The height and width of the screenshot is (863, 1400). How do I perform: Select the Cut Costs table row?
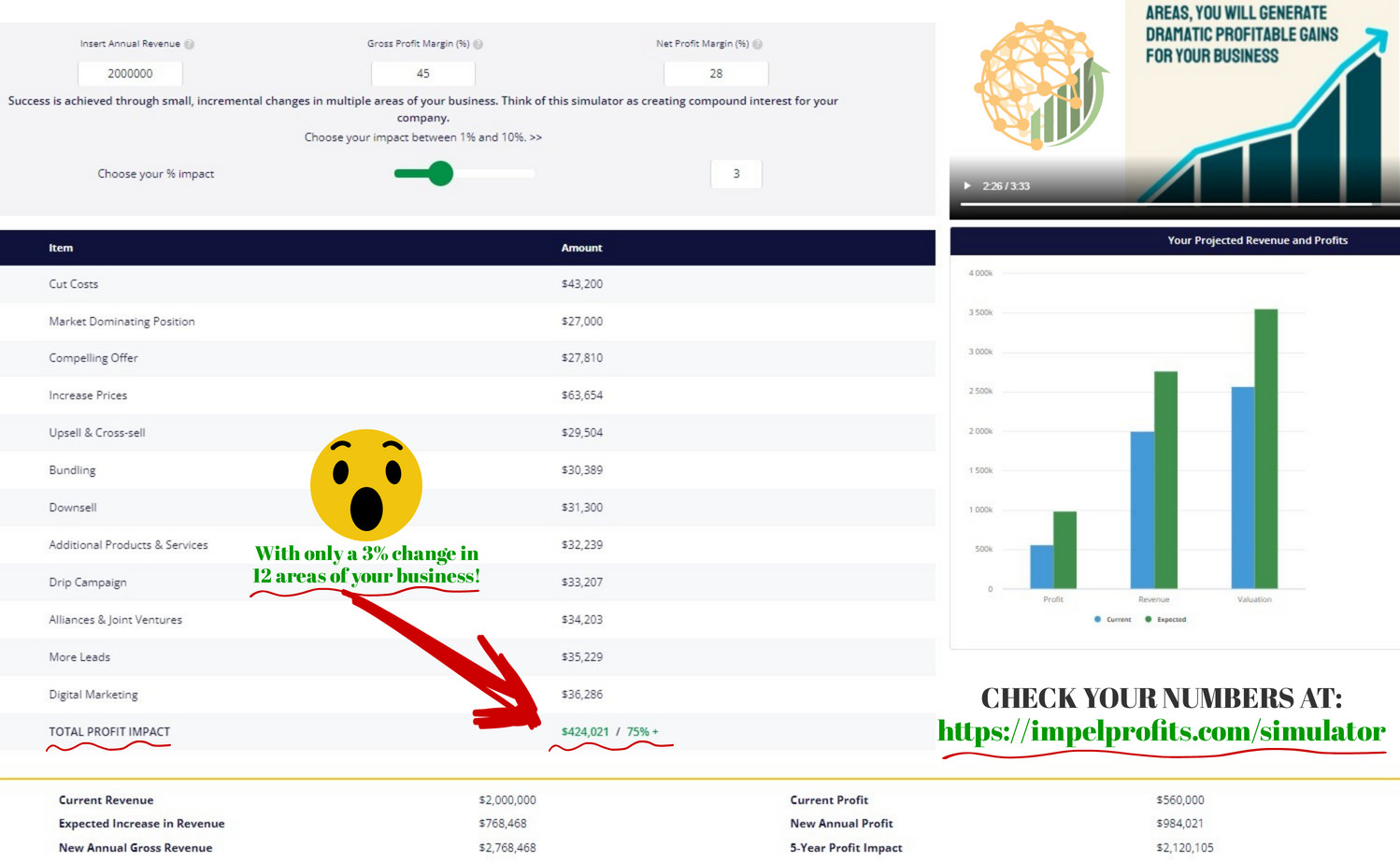click(467, 284)
